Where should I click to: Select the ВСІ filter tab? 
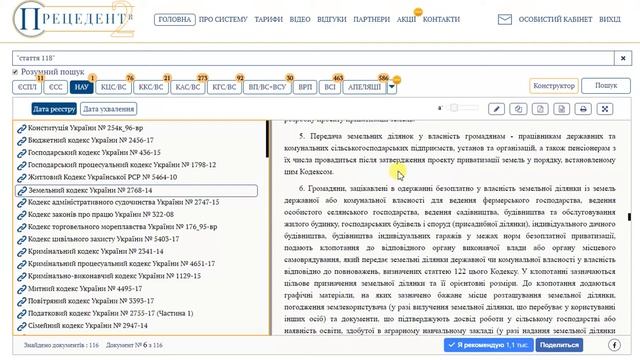point(330,87)
